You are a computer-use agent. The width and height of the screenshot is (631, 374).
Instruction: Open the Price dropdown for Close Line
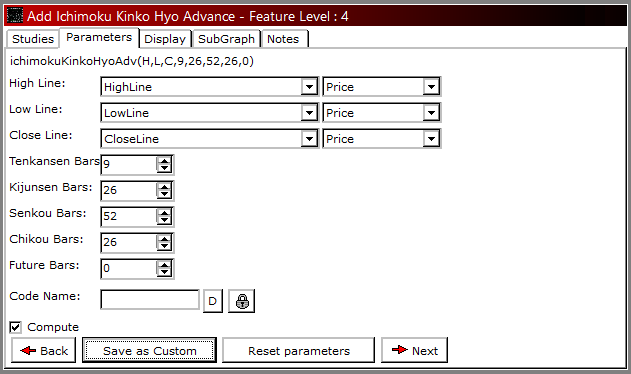[431, 139]
